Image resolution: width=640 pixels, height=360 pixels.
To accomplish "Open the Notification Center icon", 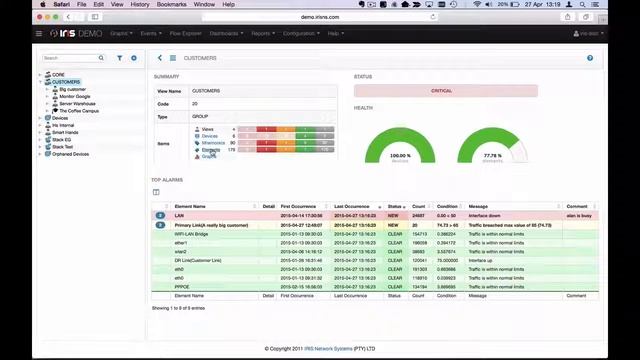I will tap(596, 4).
